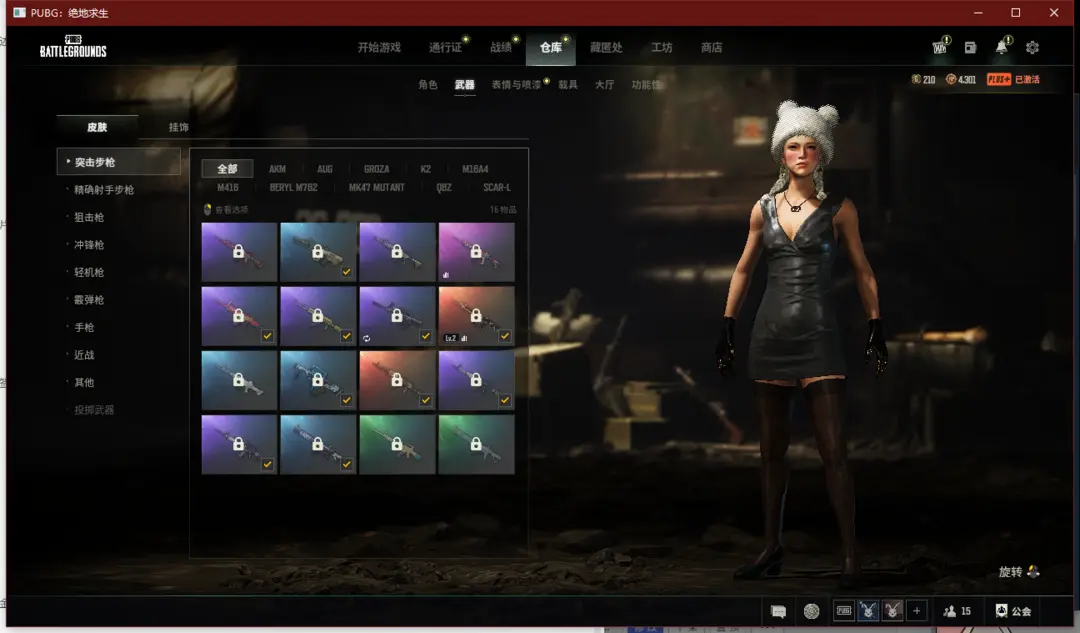Click the BP coin balance 210
Viewport: 1080px width, 633px height.
(x=924, y=80)
